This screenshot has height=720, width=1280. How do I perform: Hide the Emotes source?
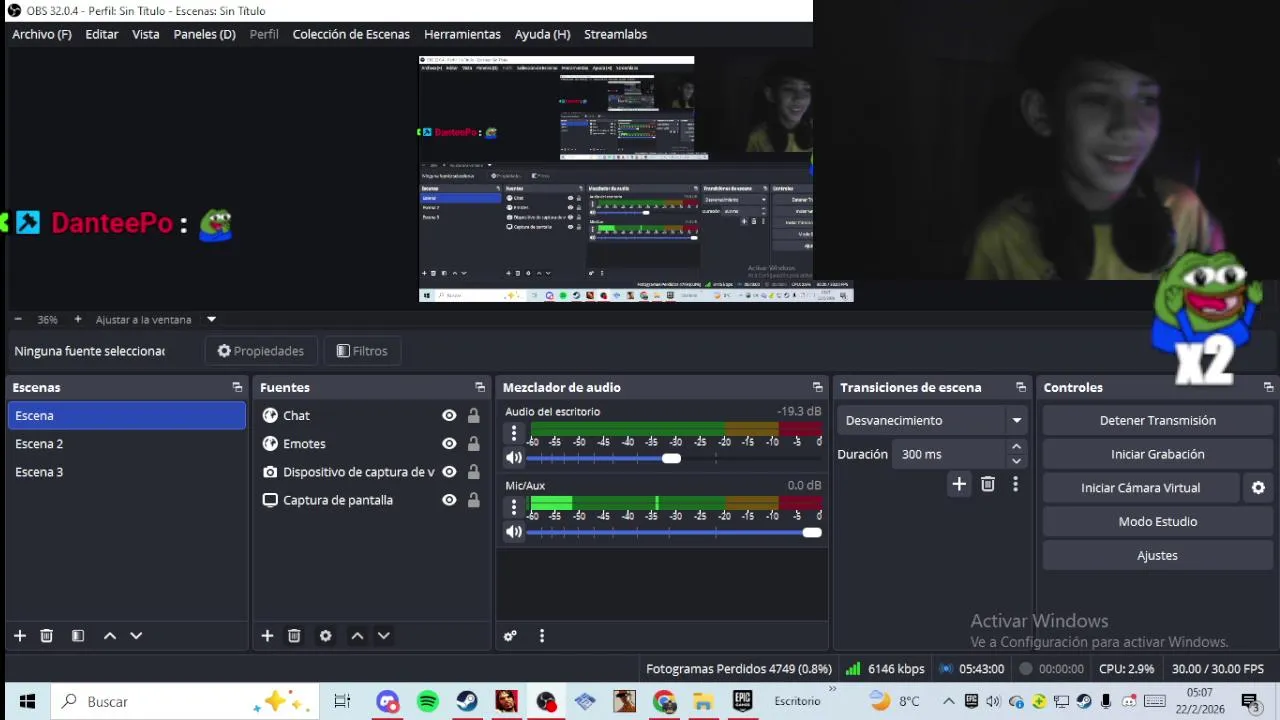pyautogui.click(x=449, y=444)
